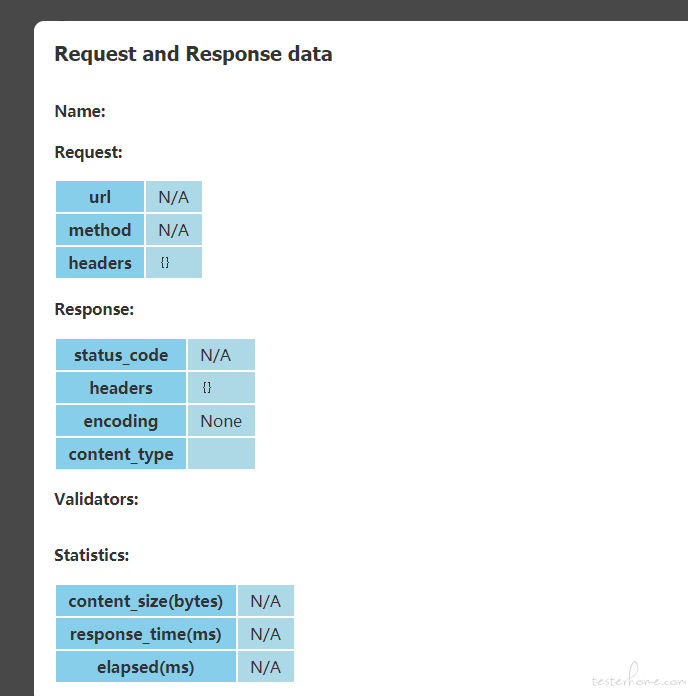The image size is (688, 696).
Task: Click the Request and Response data heading
Action: [193, 54]
